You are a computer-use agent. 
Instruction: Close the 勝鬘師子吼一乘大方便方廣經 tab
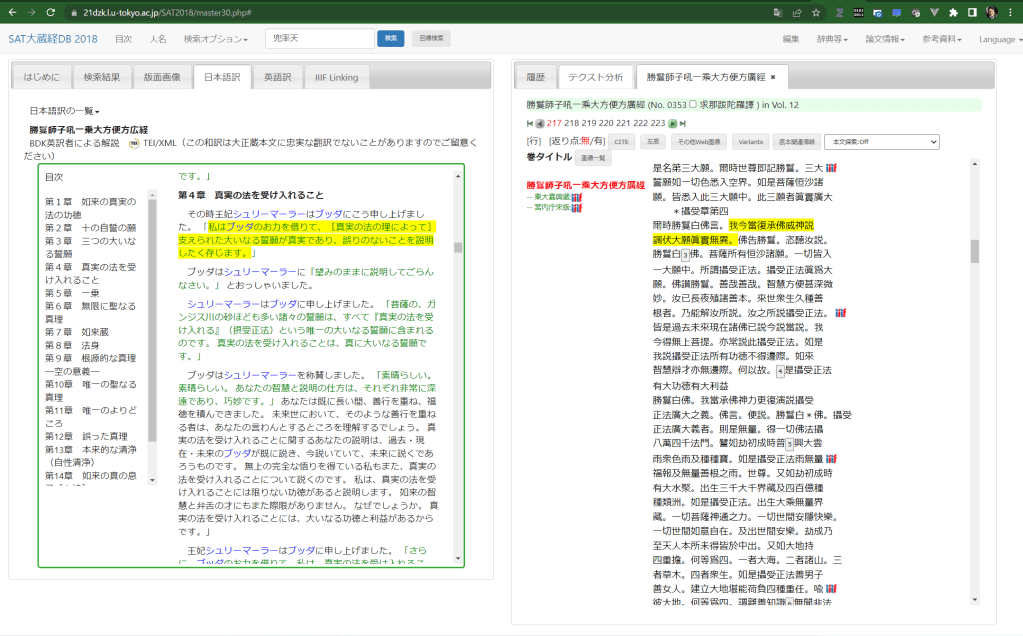tap(773, 76)
